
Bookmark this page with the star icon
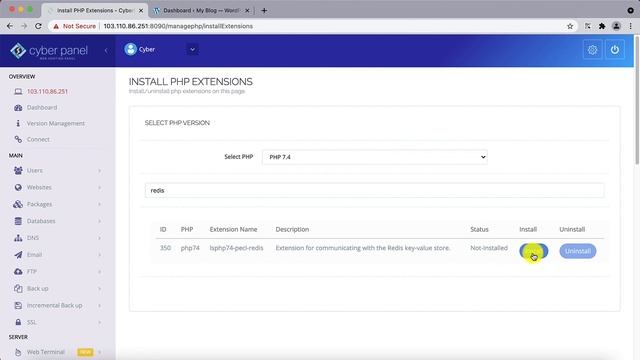pyautogui.click(x=570, y=26)
